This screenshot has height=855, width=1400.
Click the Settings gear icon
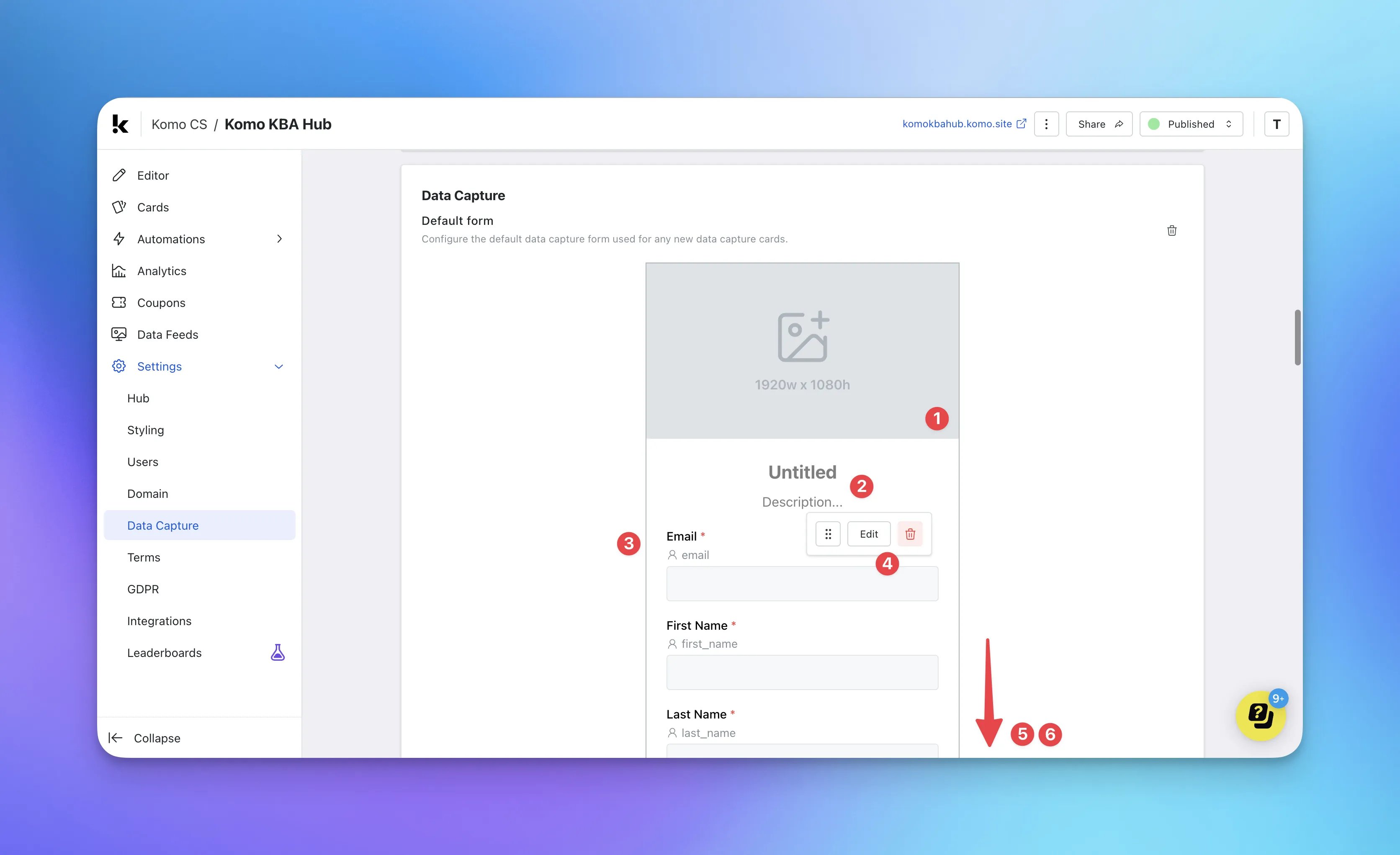pyautogui.click(x=119, y=366)
